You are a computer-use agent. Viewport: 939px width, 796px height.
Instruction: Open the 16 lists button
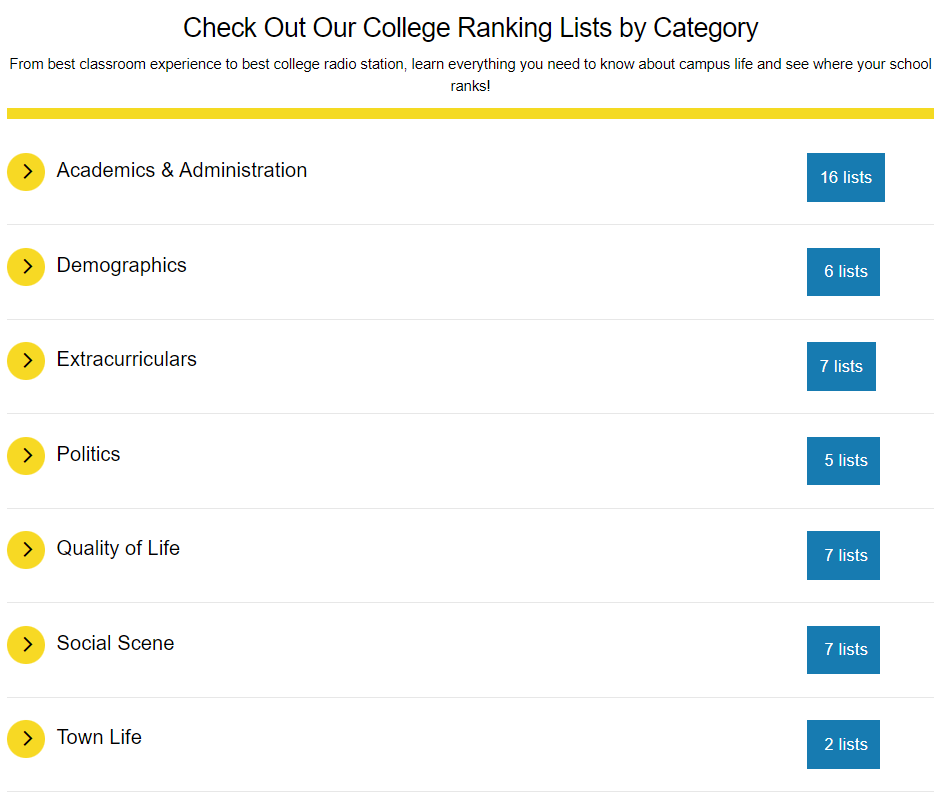pos(846,177)
